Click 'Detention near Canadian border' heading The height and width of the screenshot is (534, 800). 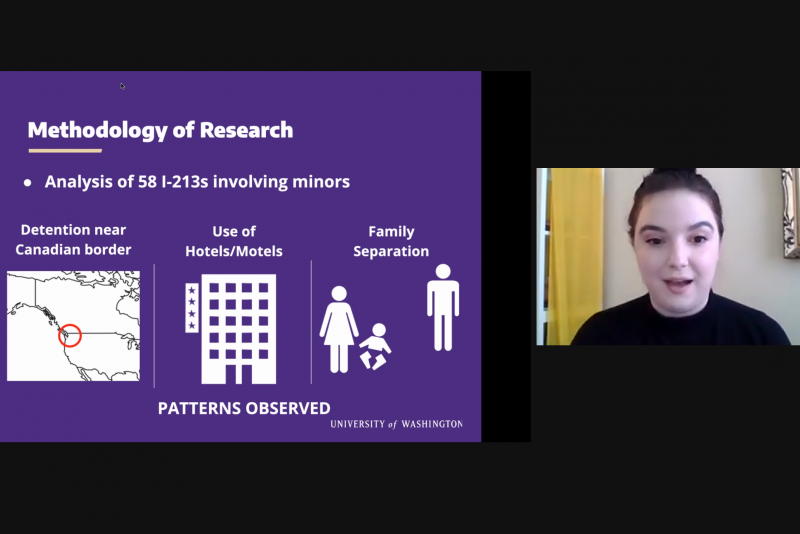click(x=73, y=240)
